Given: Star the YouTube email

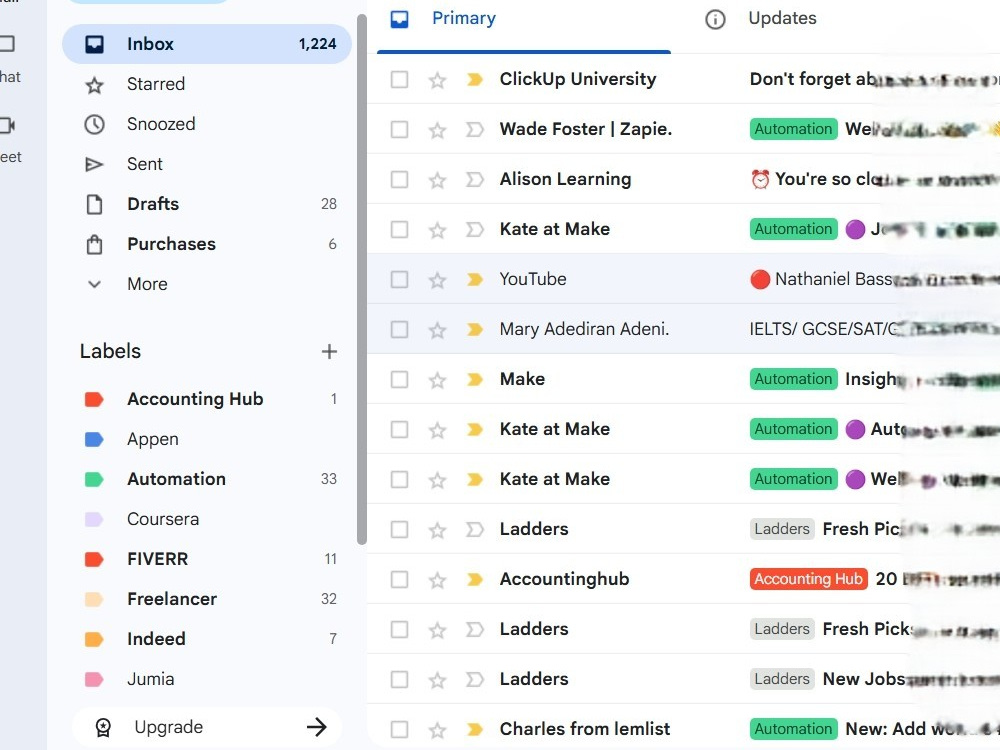Looking at the screenshot, I should pos(437,280).
